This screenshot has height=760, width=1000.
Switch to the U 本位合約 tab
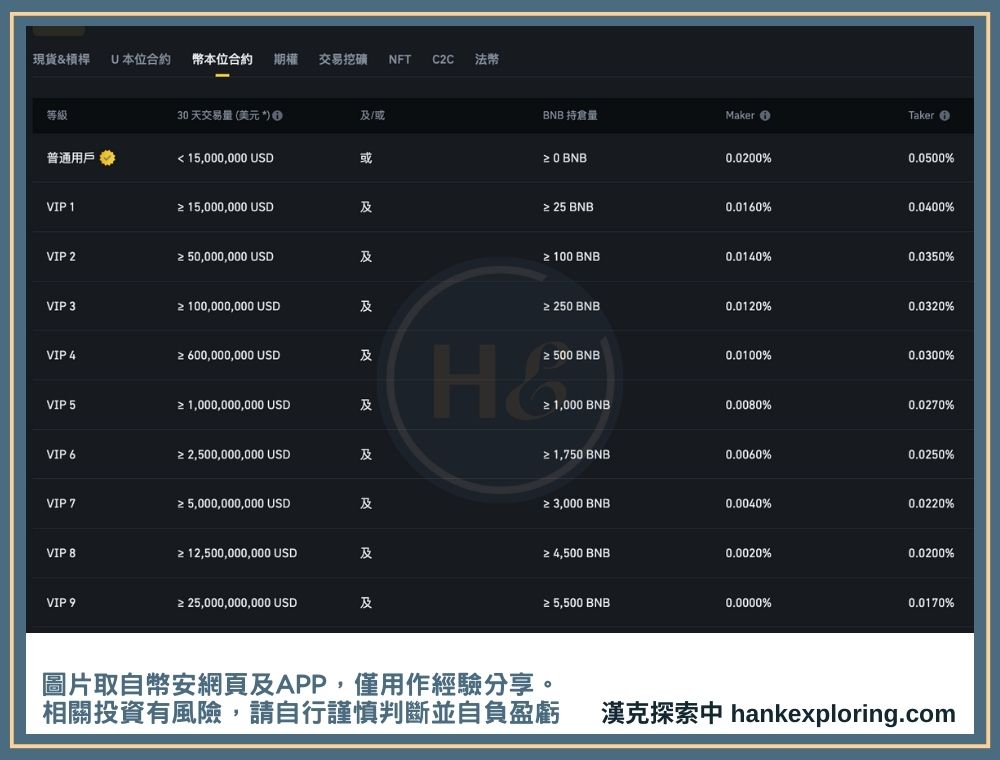click(140, 59)
